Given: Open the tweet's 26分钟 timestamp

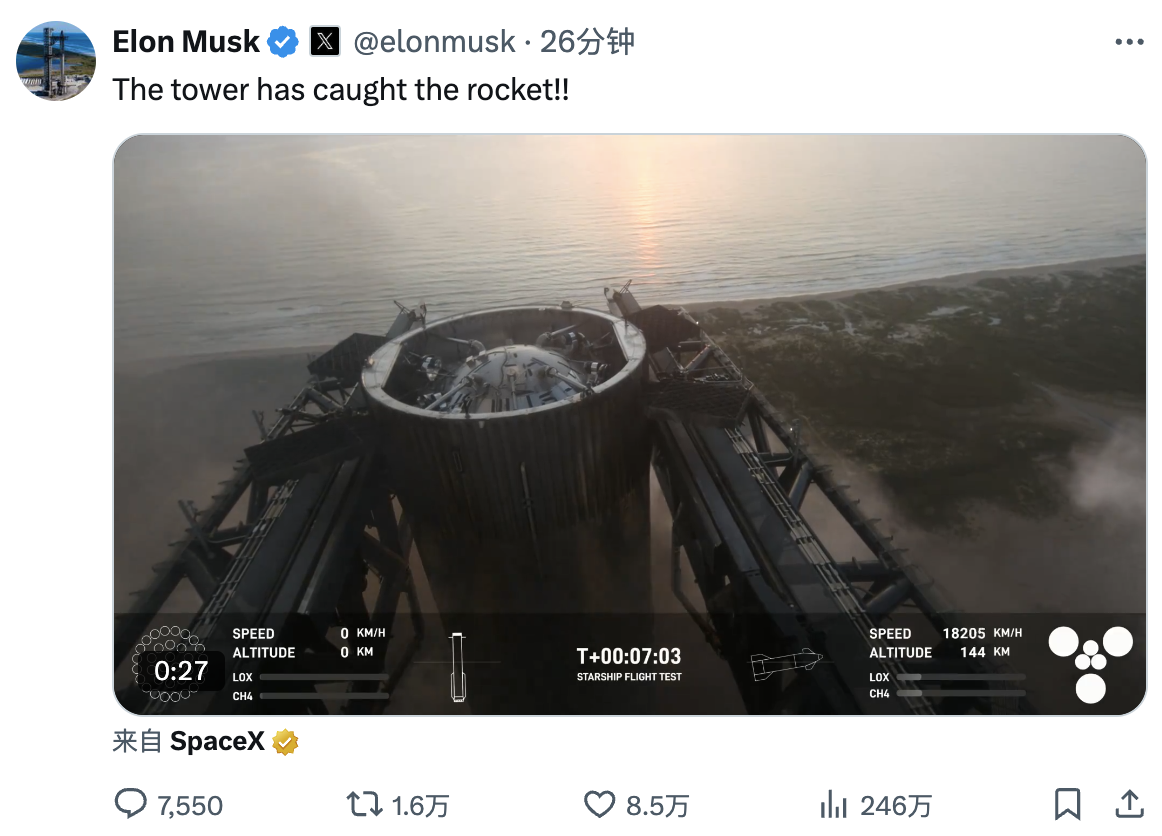Looking at the screenshot, I should 587,42.
